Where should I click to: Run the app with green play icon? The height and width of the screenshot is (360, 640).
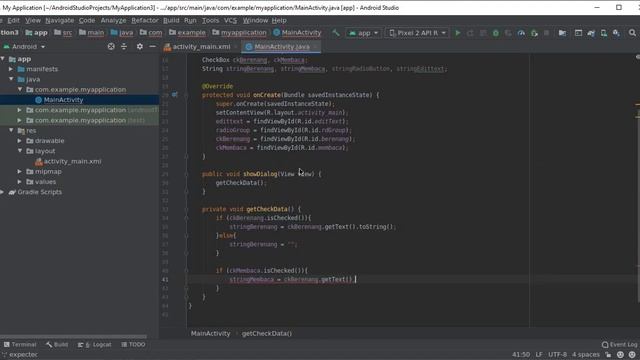point(458,33)
